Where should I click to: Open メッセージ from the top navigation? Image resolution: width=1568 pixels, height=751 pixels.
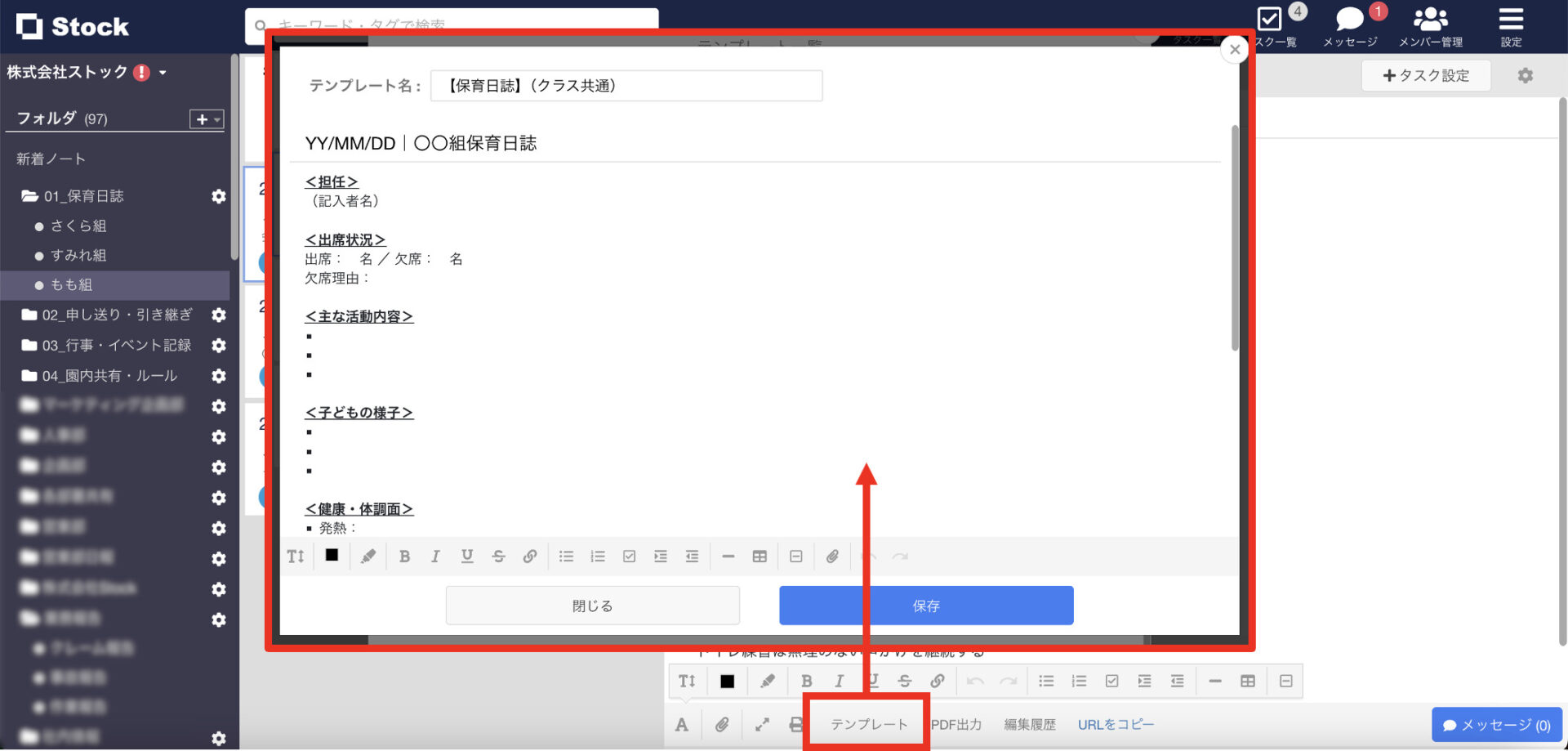click(1348, 26)
